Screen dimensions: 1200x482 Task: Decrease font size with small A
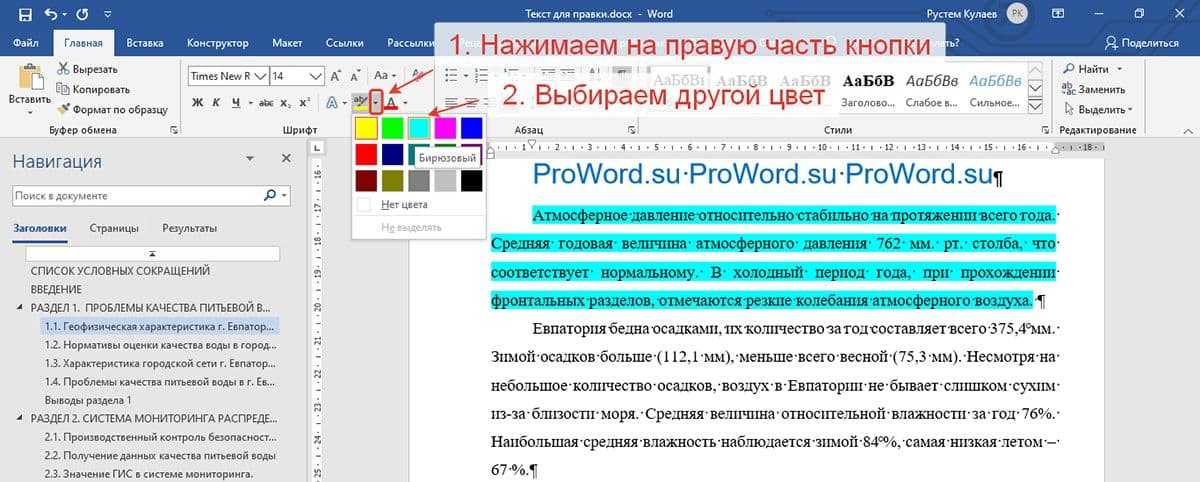click(353, 76)
